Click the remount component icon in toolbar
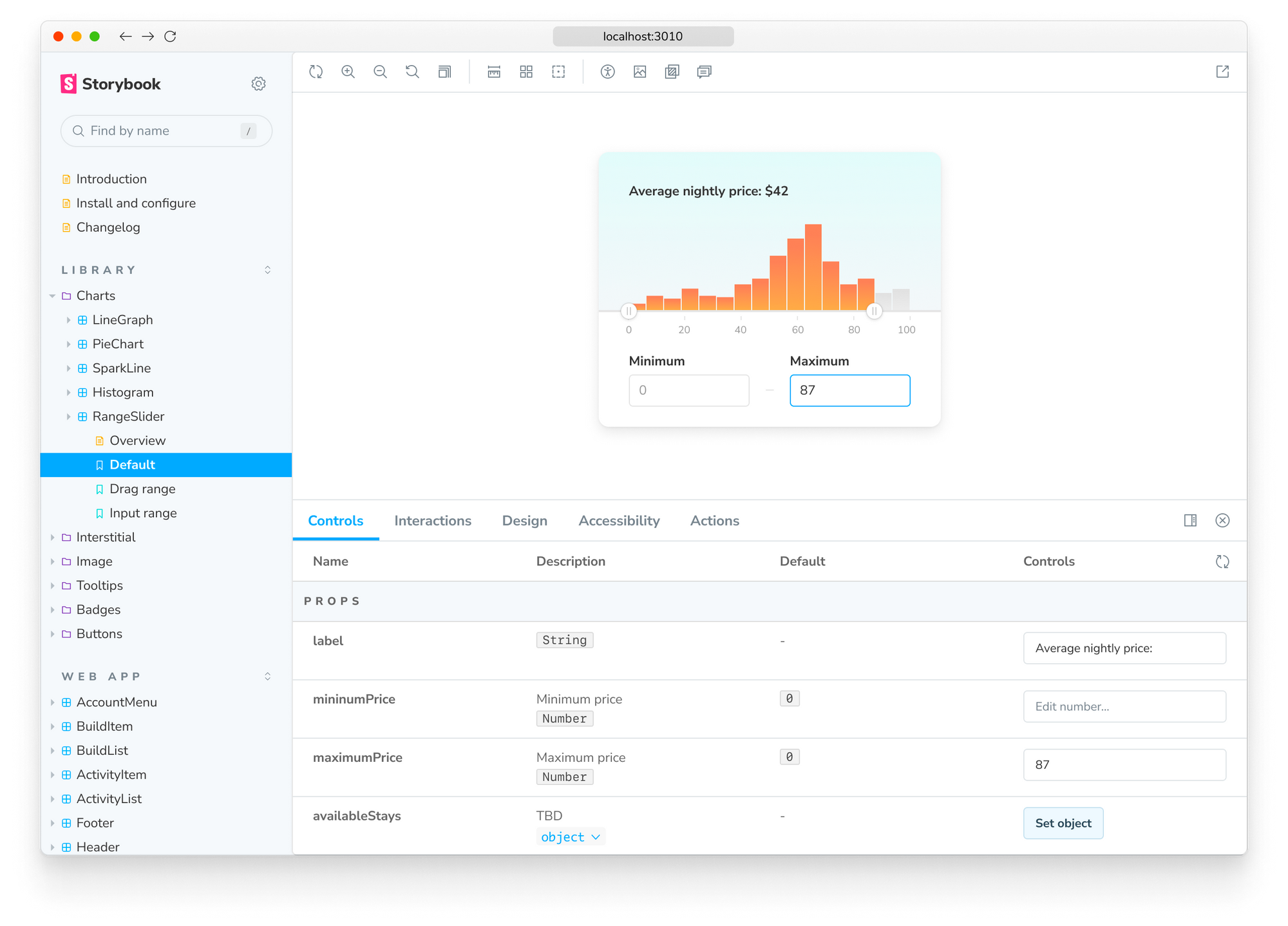Viewport: 1288px width, 926px height. click(316, 72)
